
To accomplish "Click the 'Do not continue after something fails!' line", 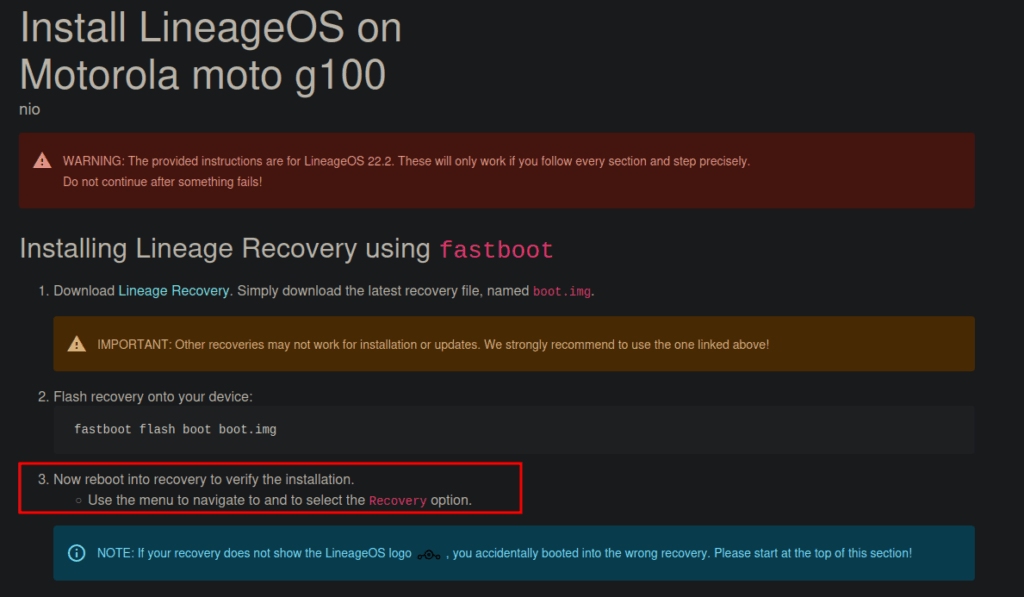I will tap(163, 182).
